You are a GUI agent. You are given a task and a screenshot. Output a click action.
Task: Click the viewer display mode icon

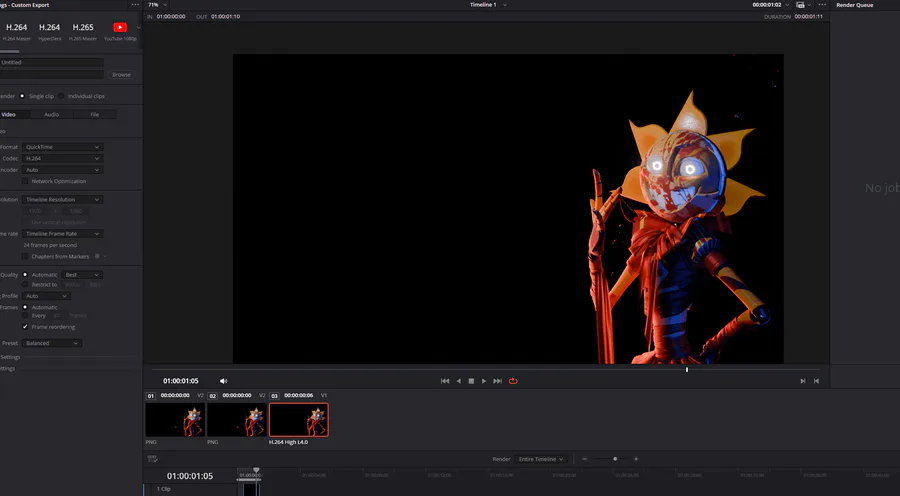click(x=800, y=5)
